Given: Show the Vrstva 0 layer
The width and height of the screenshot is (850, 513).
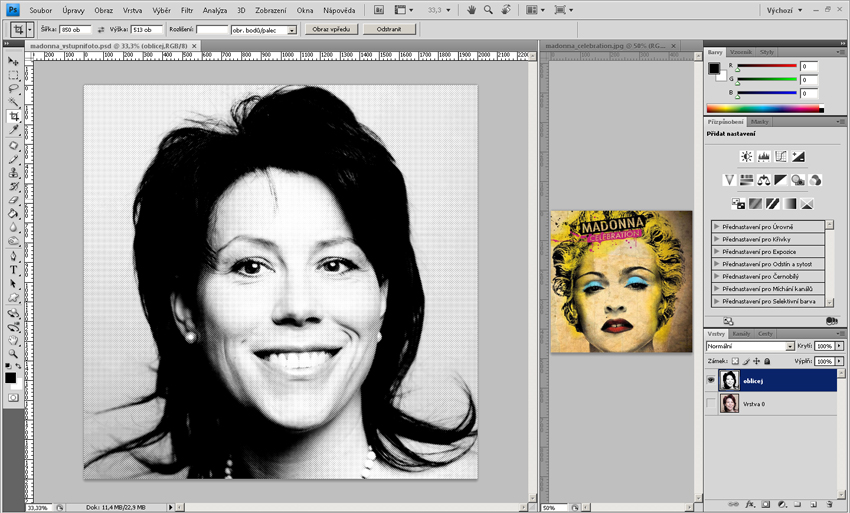Looking at the screenshot, I should coord(711,404).
